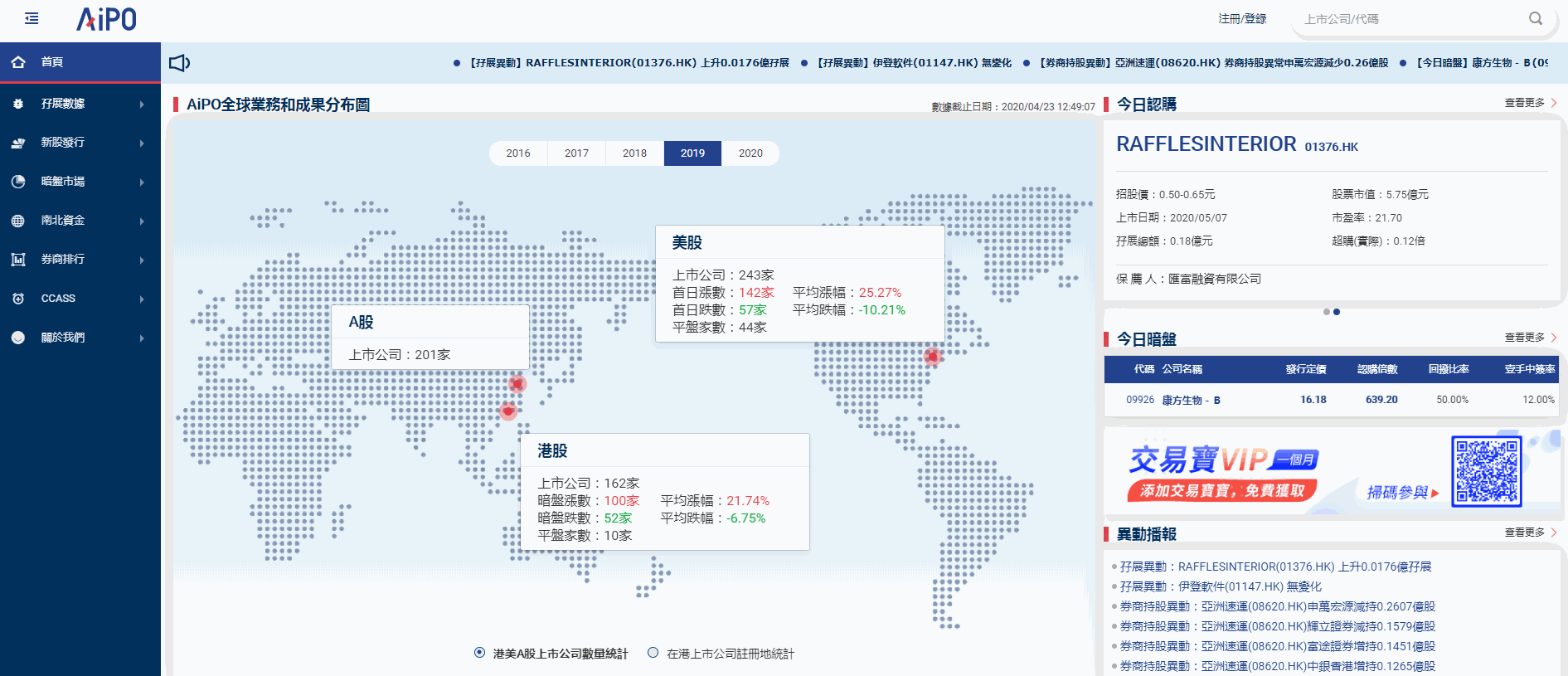
Task: Select 在港上市公司註冊地統計 radio option
Action: 653,653
